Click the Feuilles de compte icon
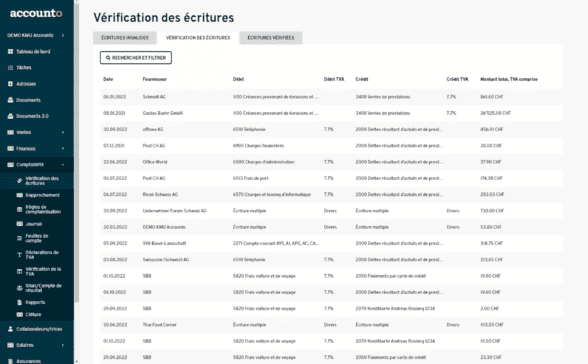This screenshot has width=588, height=364. (x=20, y=238)
